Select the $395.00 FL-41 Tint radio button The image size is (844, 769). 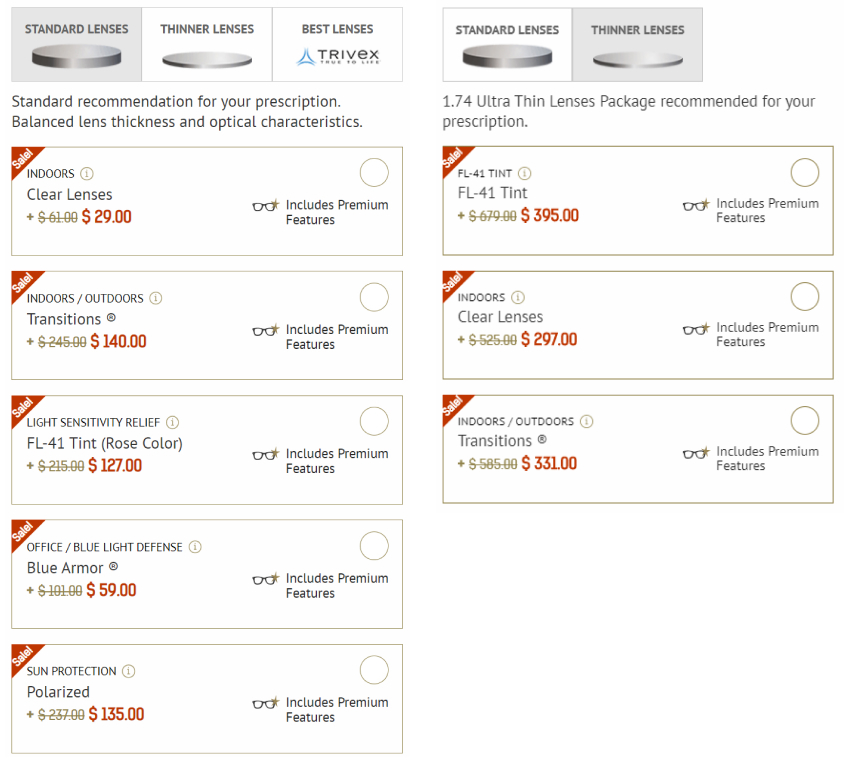tap(805, 173)
